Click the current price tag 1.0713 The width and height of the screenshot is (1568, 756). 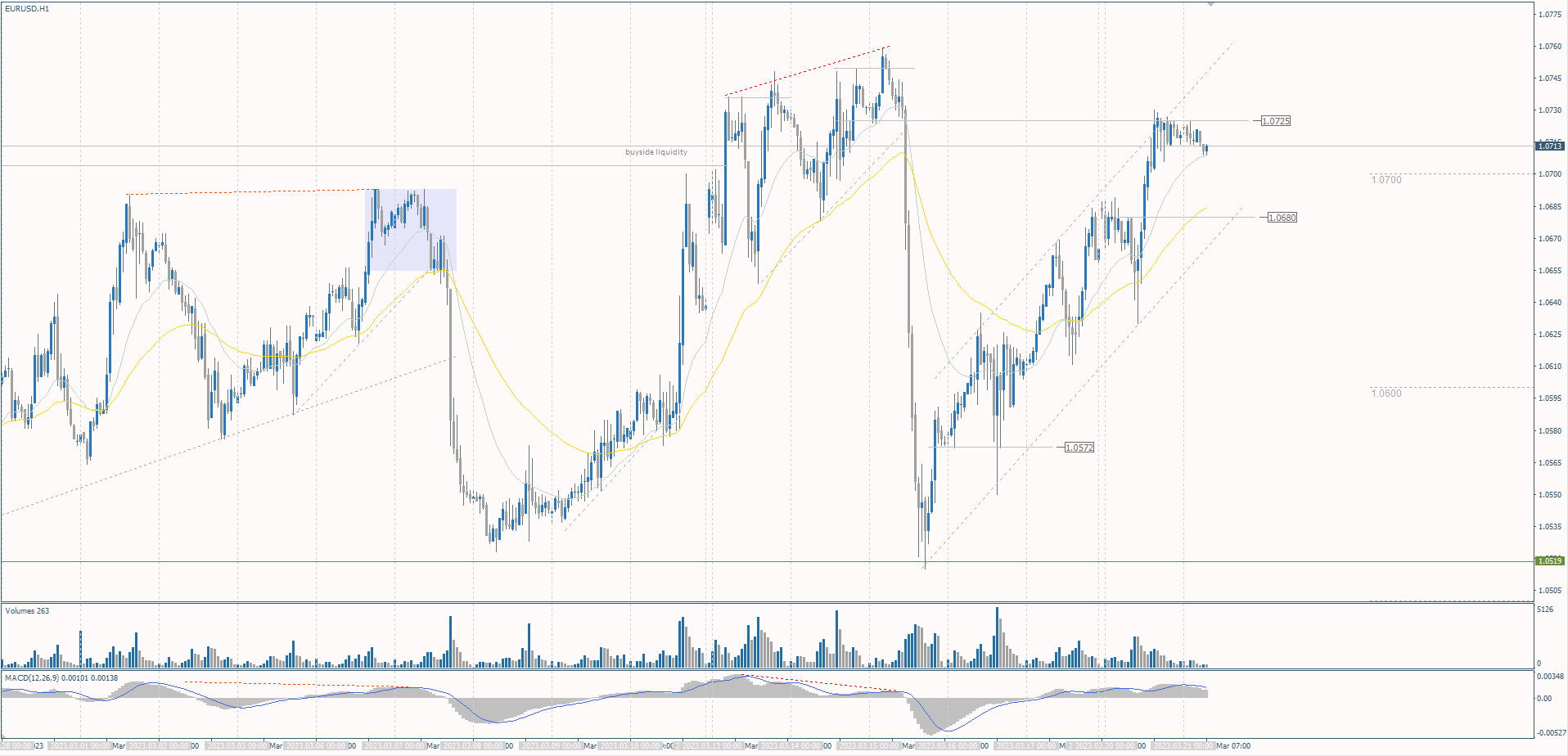[x=1550, y=146]
